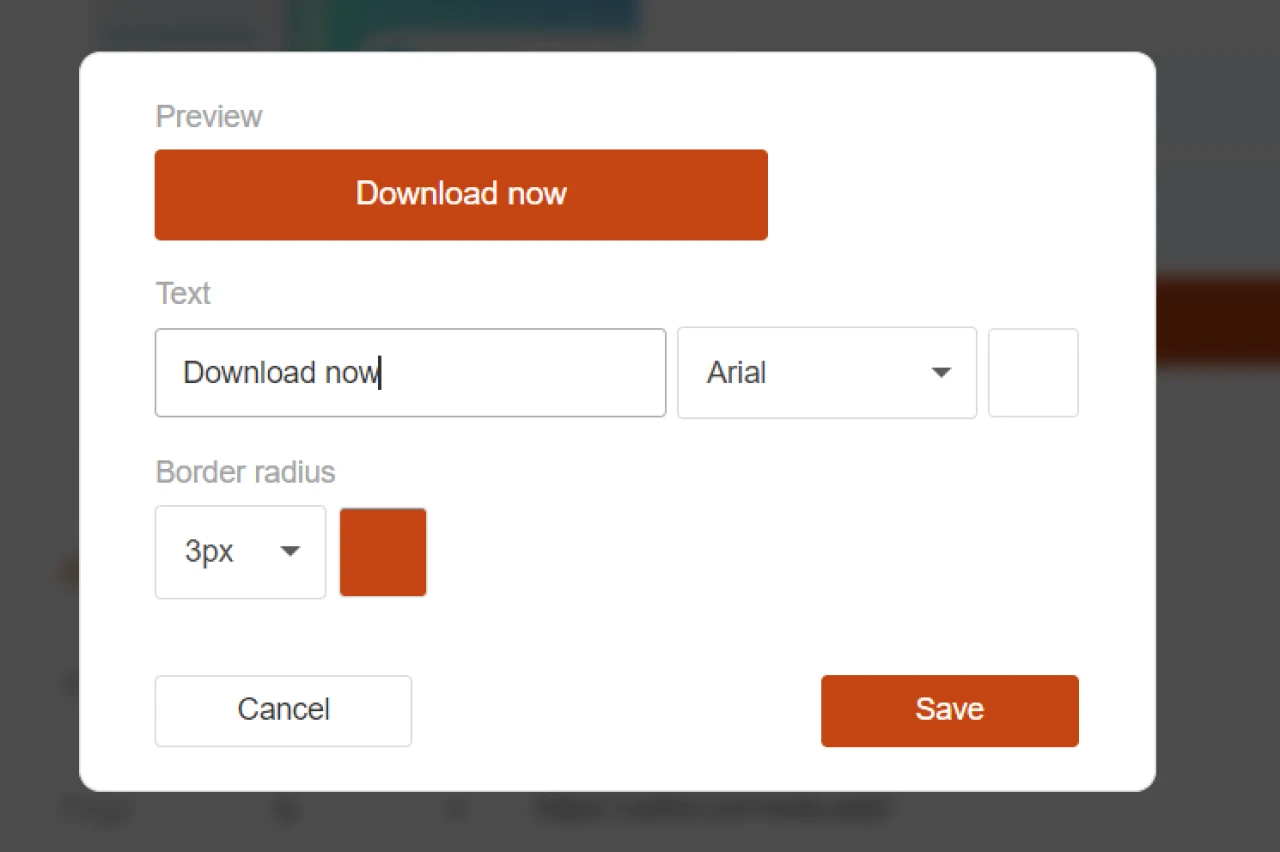Save the button settings
Screen dimensions: 1280x852
coord(949,710)
